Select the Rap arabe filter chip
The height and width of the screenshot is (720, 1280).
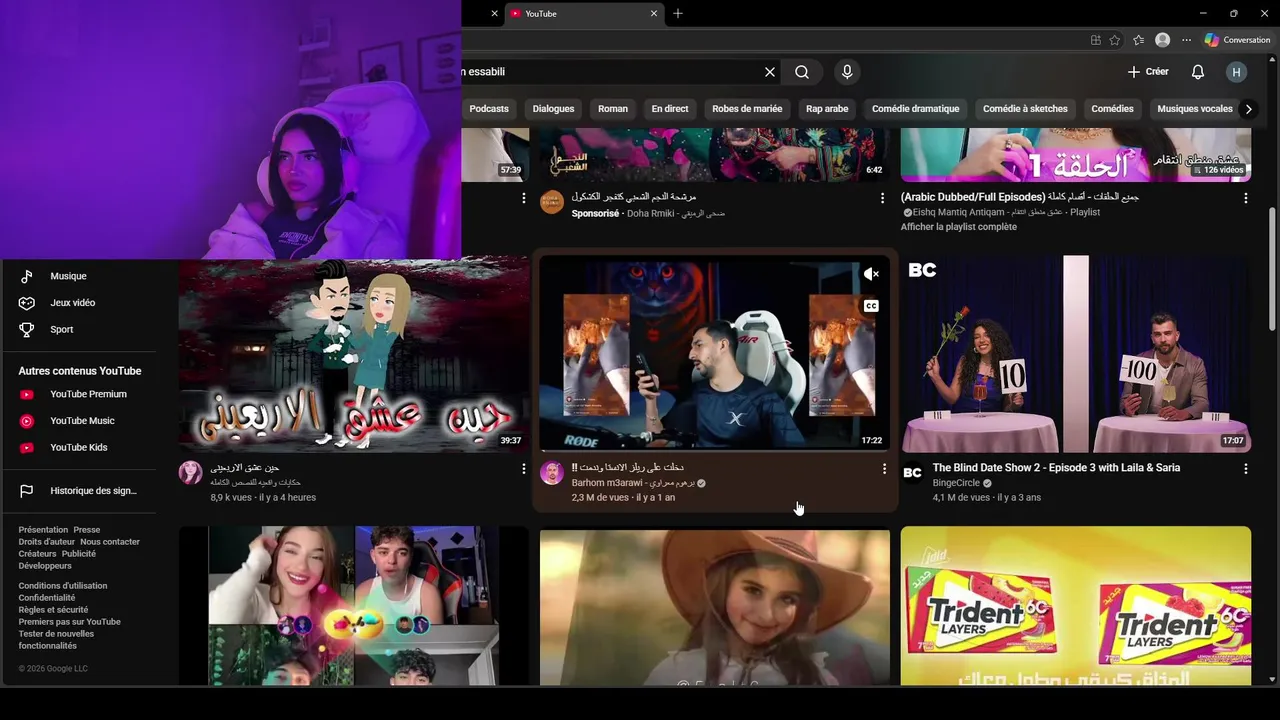[x=827, y=109]
